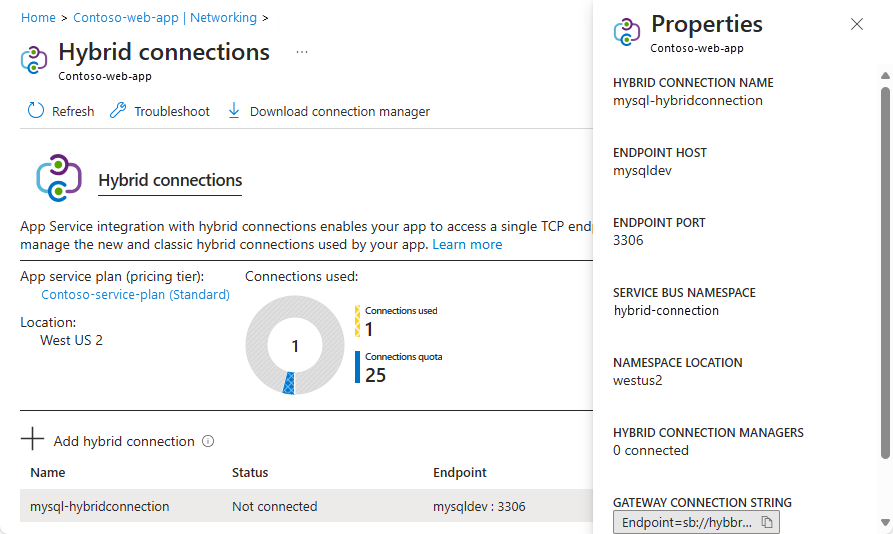Open Contoso-service-plan (Standard) link
Viewport: 893px width, 534px height.
135,294
